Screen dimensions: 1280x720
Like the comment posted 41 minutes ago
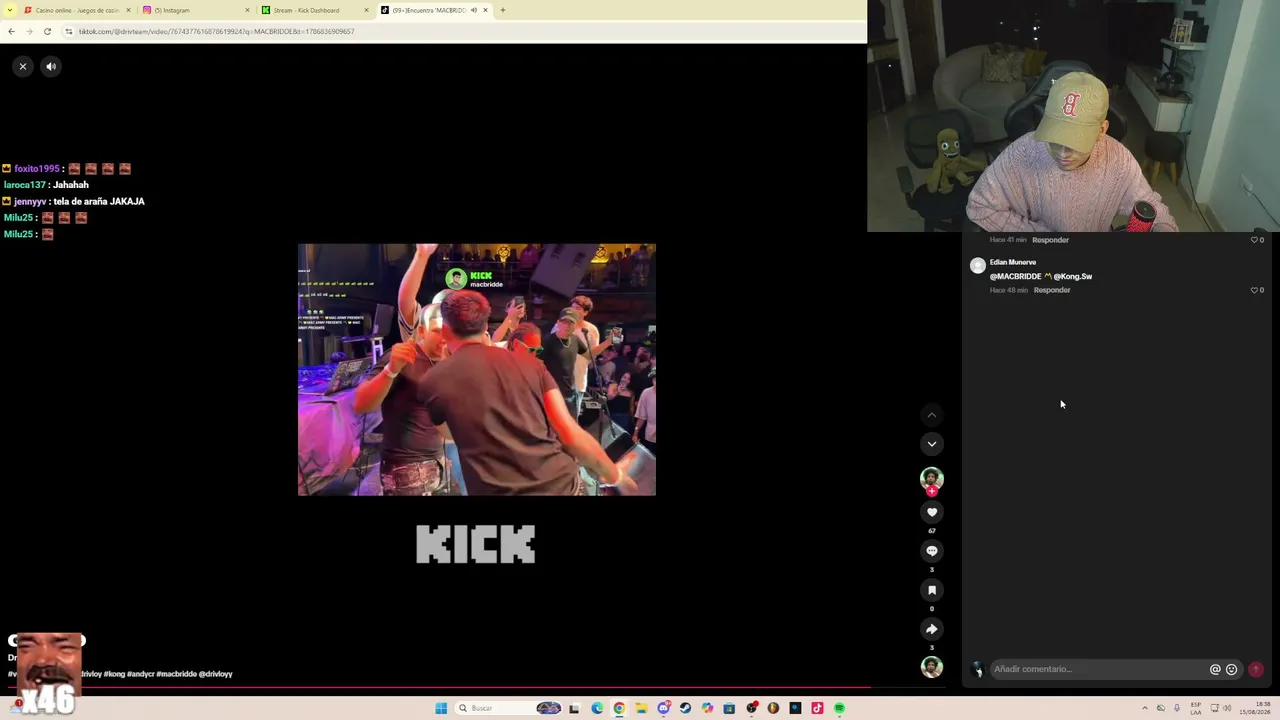pyautogui.click(x=1254, y=240)
